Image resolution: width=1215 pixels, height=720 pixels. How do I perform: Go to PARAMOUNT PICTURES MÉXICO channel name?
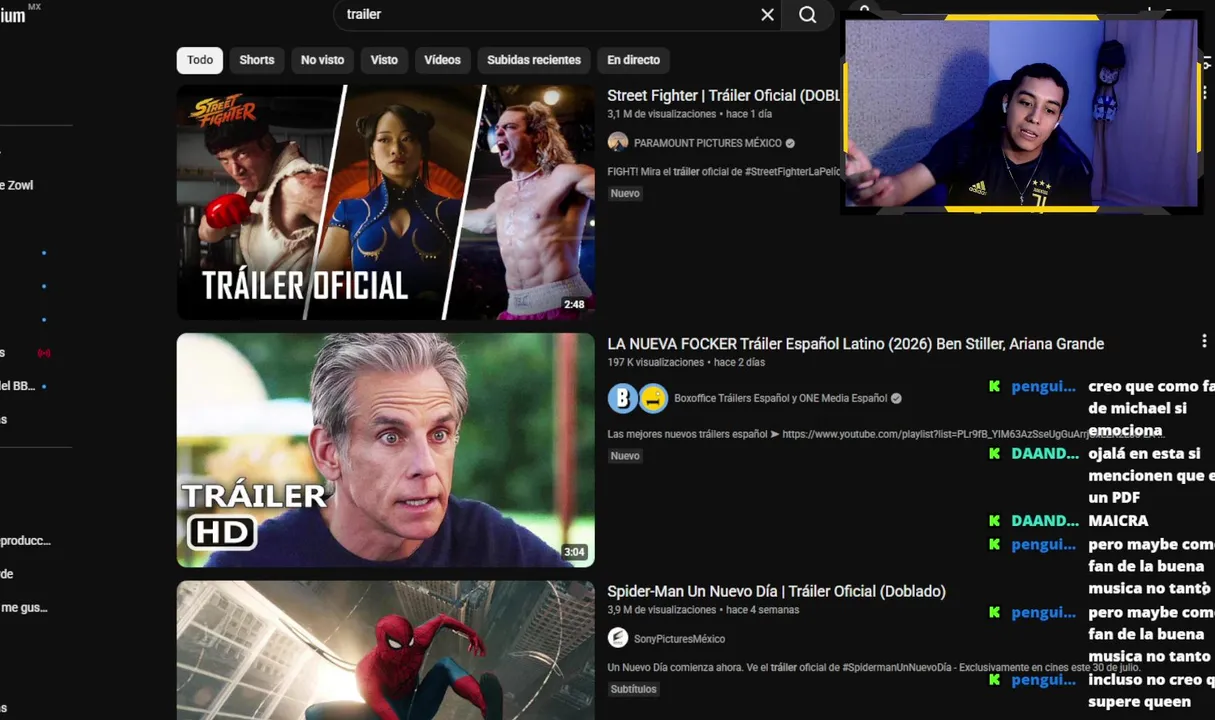tap(708, 143)
